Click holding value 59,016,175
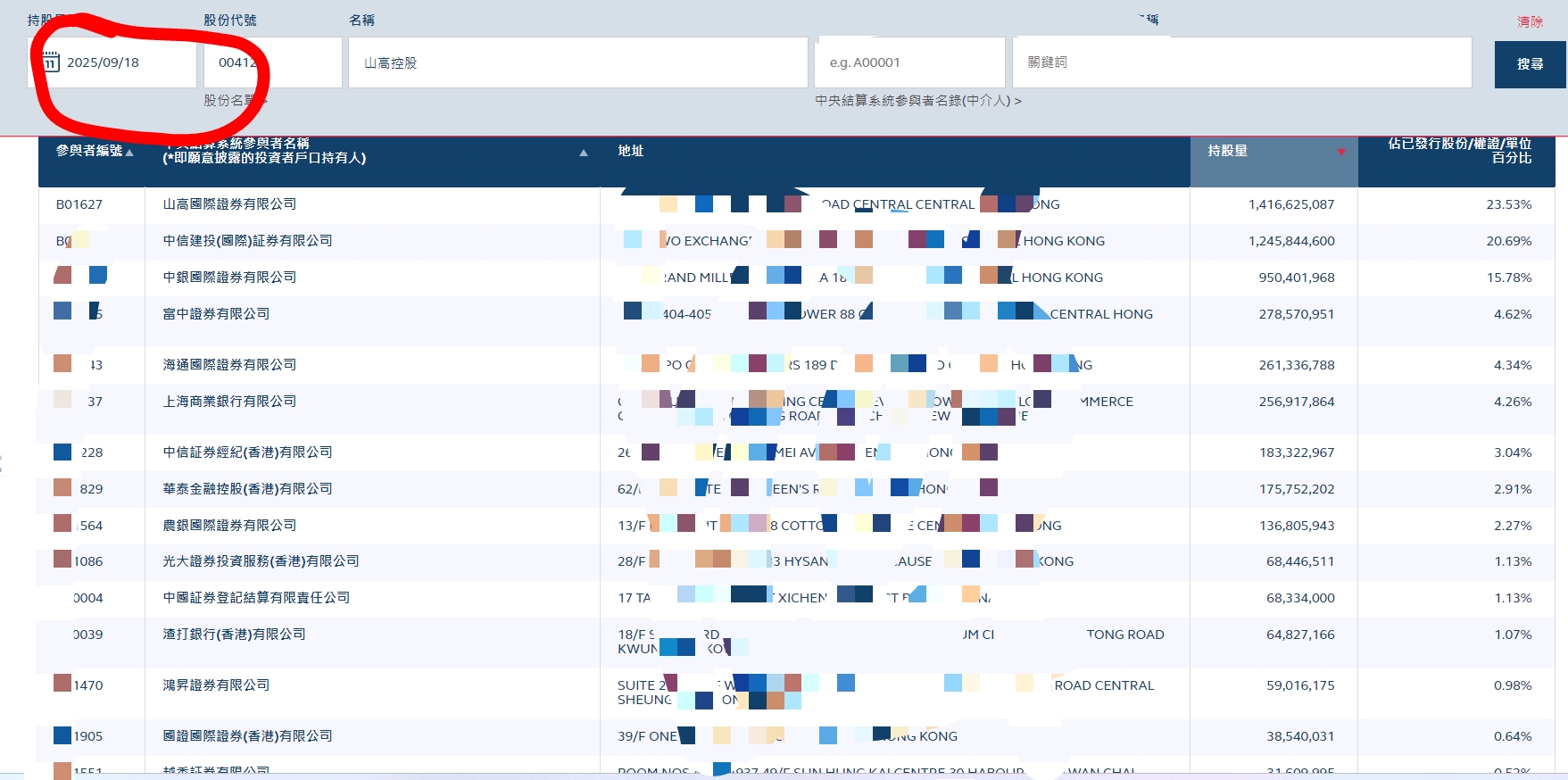 [1300, 685]
